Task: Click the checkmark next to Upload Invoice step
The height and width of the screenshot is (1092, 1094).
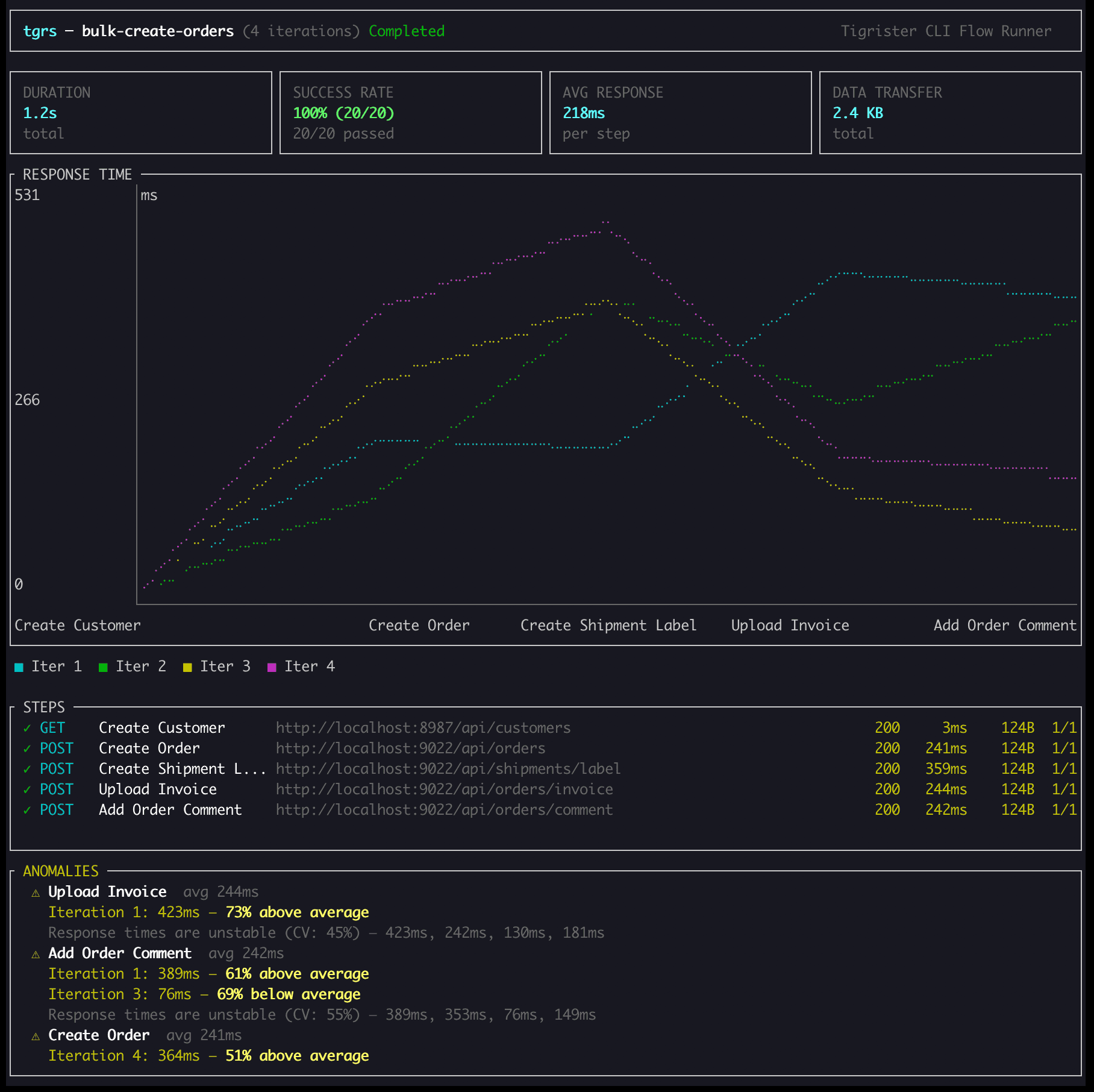Action: [26, 789]
